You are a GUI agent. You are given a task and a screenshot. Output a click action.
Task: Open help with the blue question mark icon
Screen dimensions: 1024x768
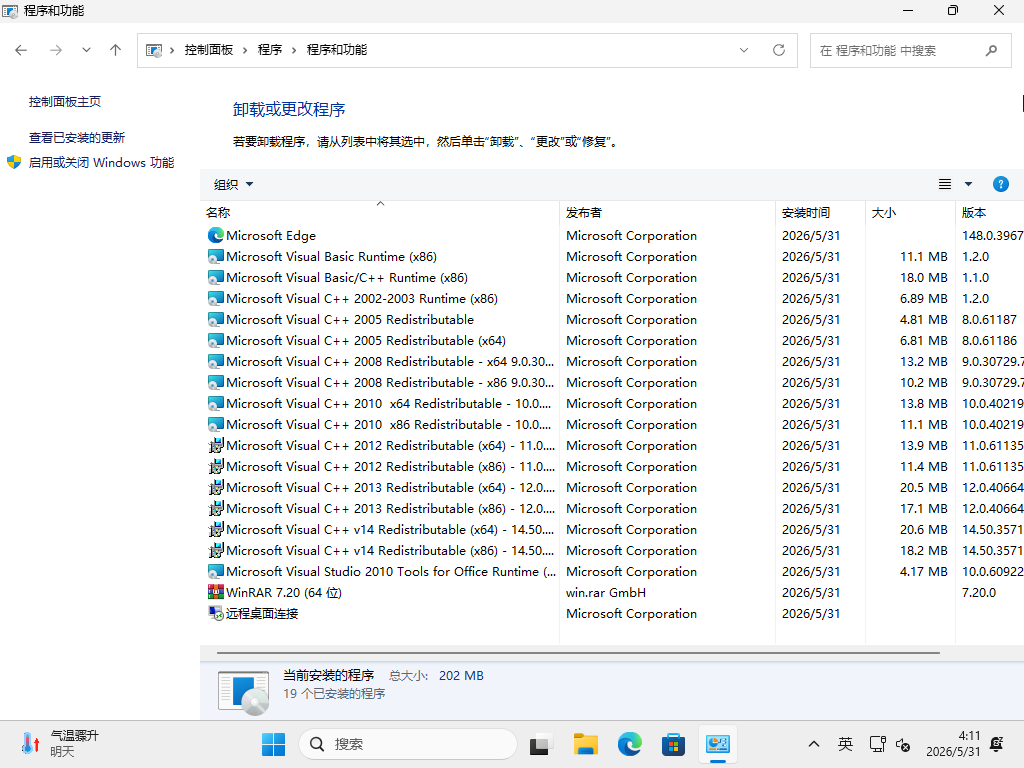click(1000, 184)
